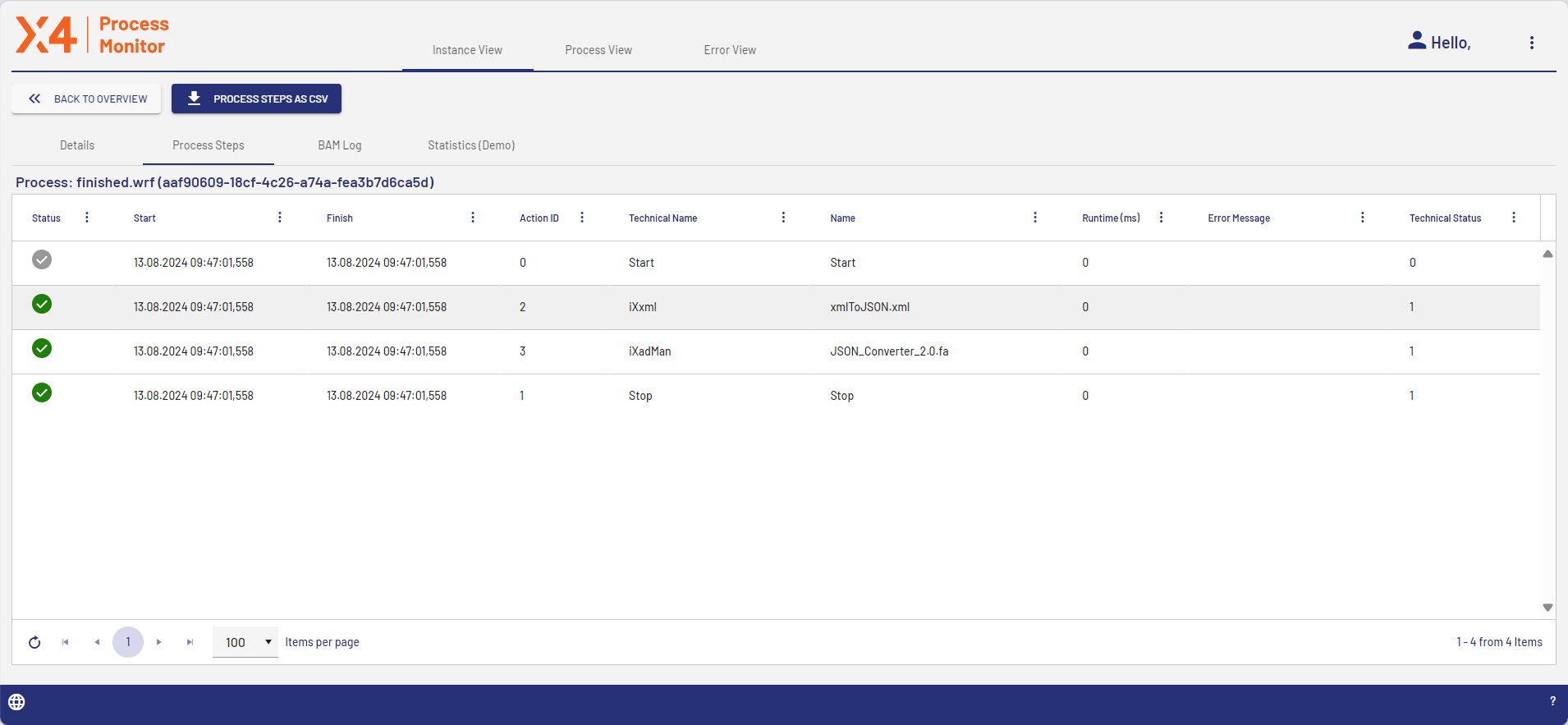Open the Error View tab
The width and height of the screenshot is (1568, 725).
click(x=729, y=50)
